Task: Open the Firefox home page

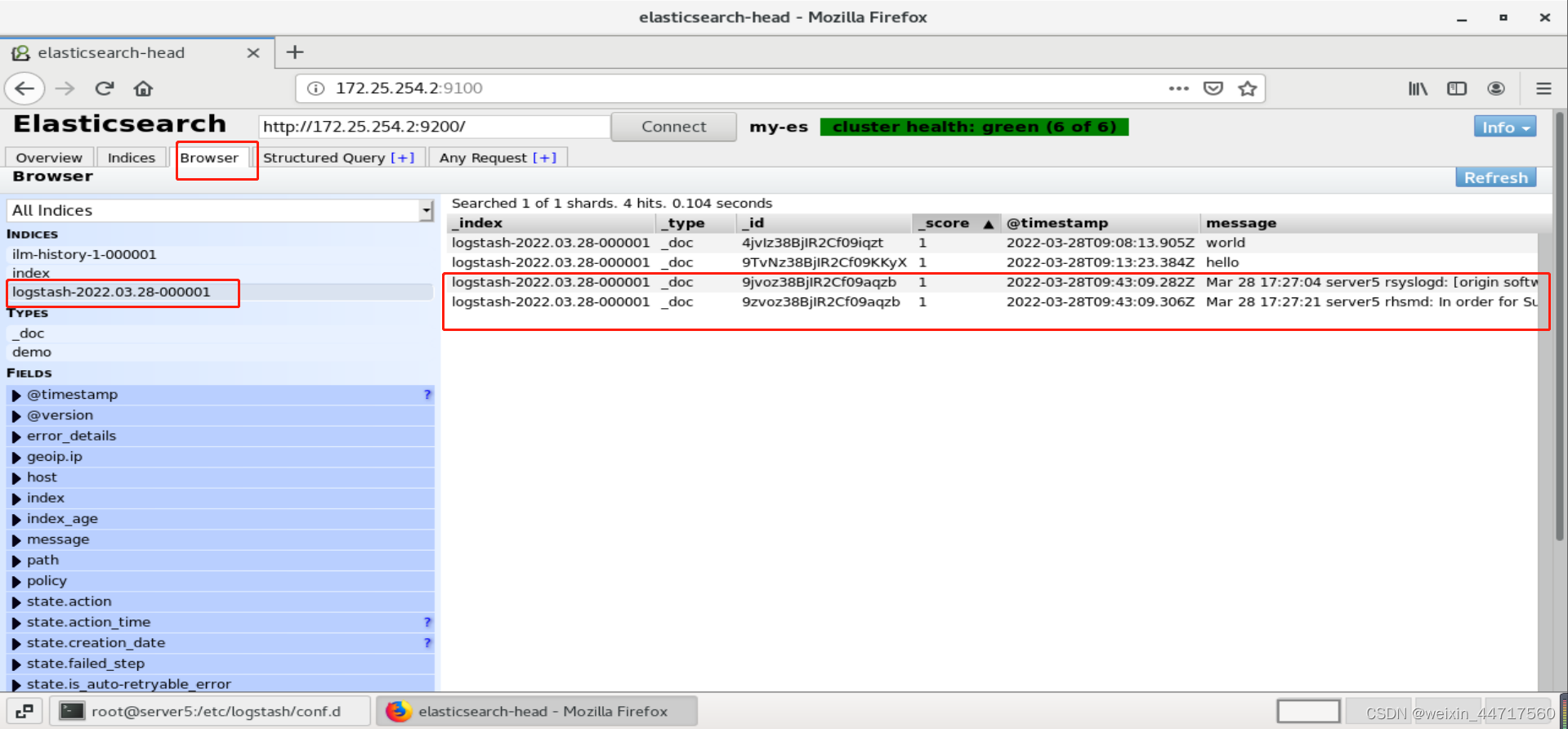Action: [x=144, y=88]
